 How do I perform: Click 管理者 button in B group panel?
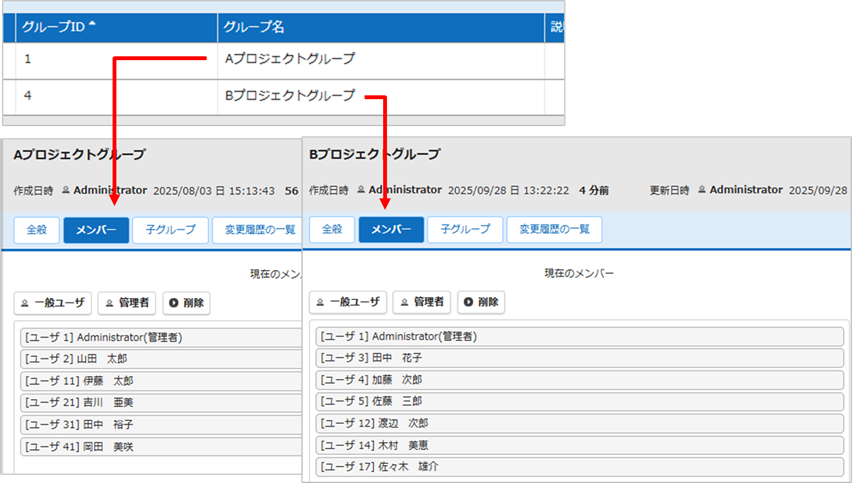(421, 302)
